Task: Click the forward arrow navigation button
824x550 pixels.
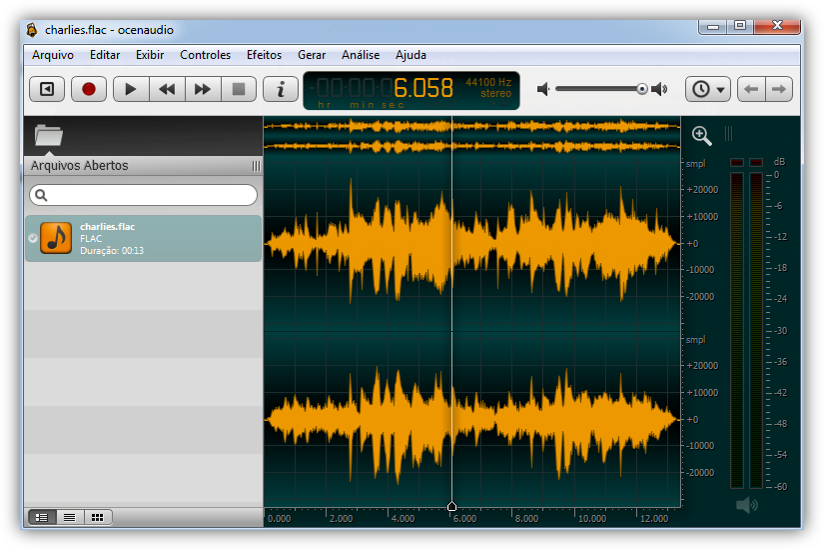Action: click(779, 89)
